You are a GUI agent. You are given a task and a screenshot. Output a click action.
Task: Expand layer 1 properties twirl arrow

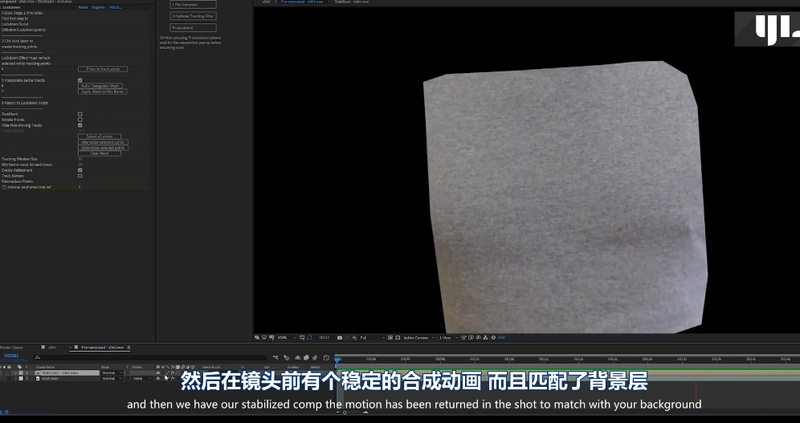point(15,373)
